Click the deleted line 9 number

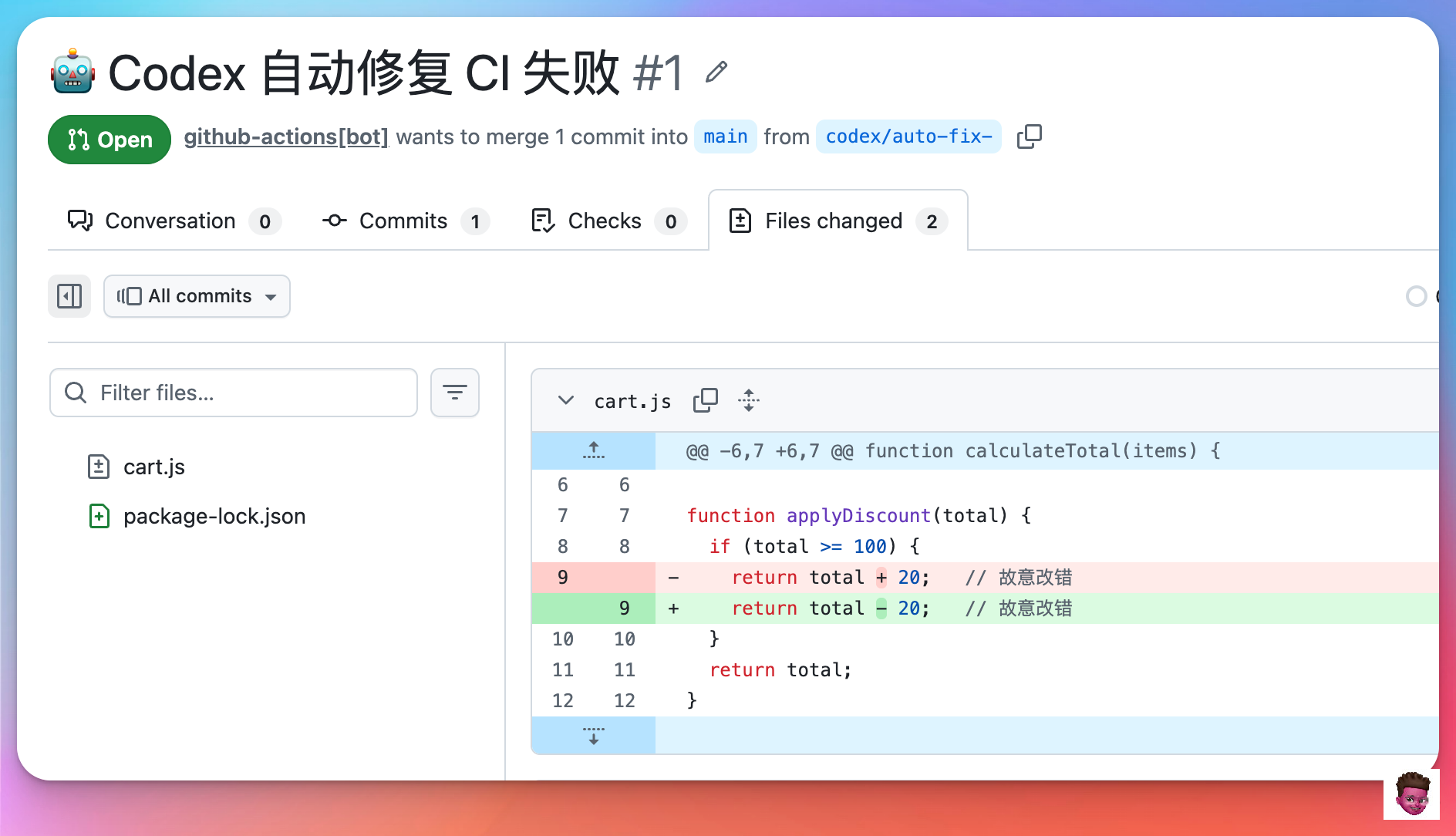point(563,577)
